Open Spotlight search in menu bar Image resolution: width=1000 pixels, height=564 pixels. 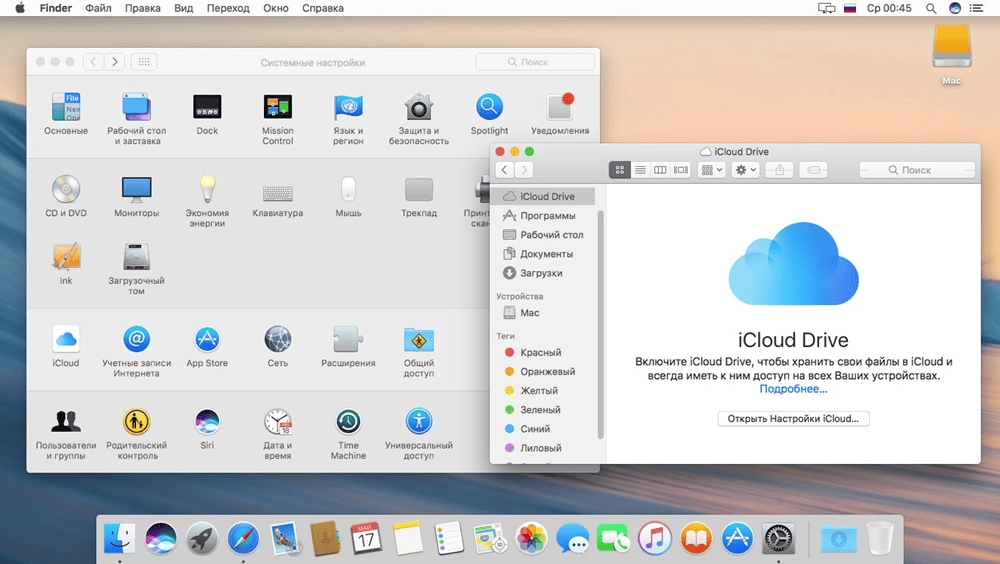point(931,8)
